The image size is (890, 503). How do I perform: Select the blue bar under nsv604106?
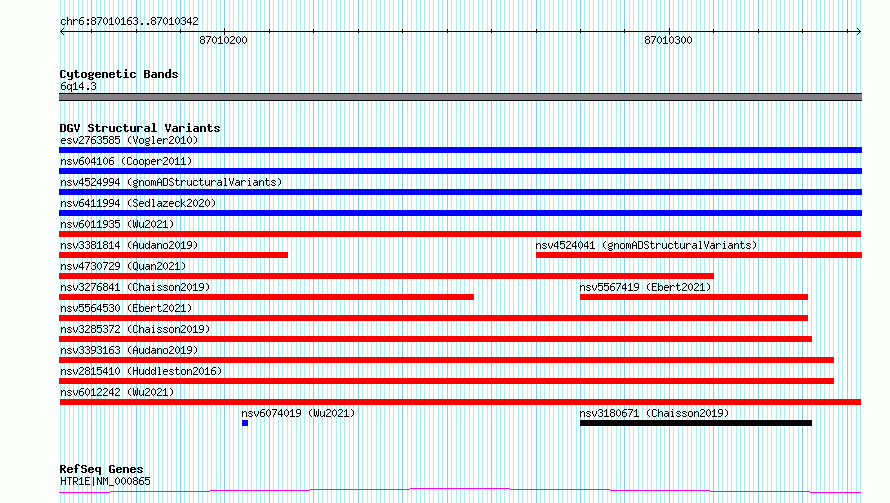(x=460, y=171)
